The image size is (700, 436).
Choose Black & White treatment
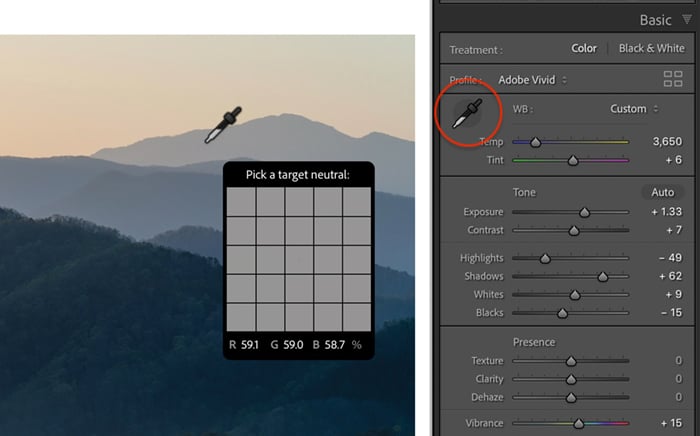pyautogui.click(x=651, y=48)
